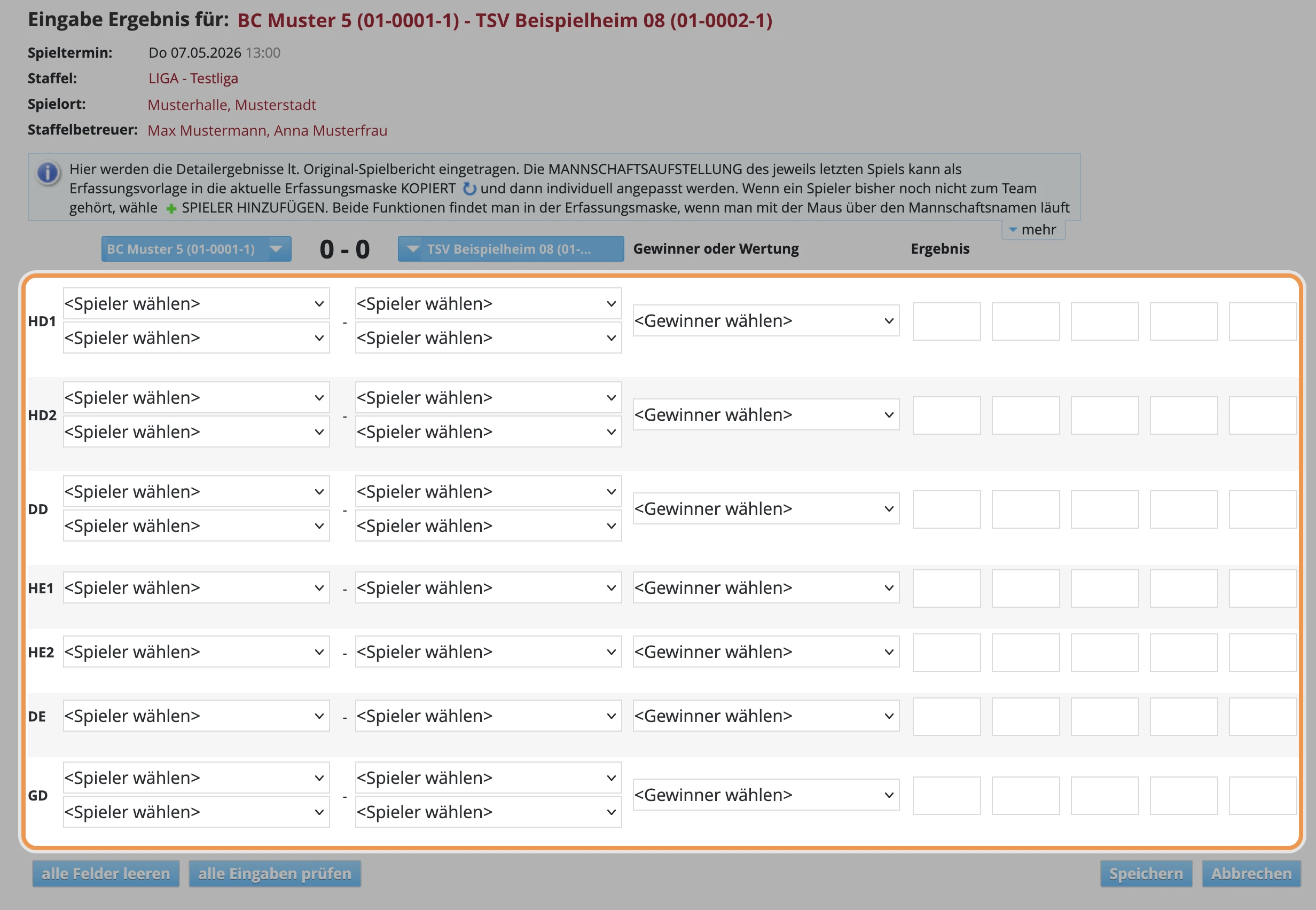
Task: Choose winner for the HD1 match
Action: point(766,320)
